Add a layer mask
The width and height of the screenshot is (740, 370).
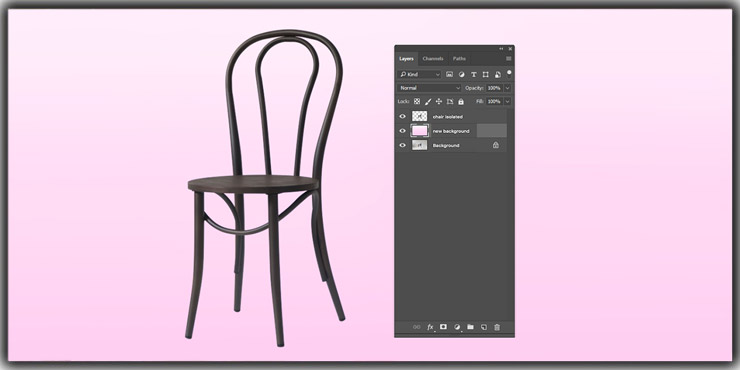pyautogui.click(x=443, y=327)
